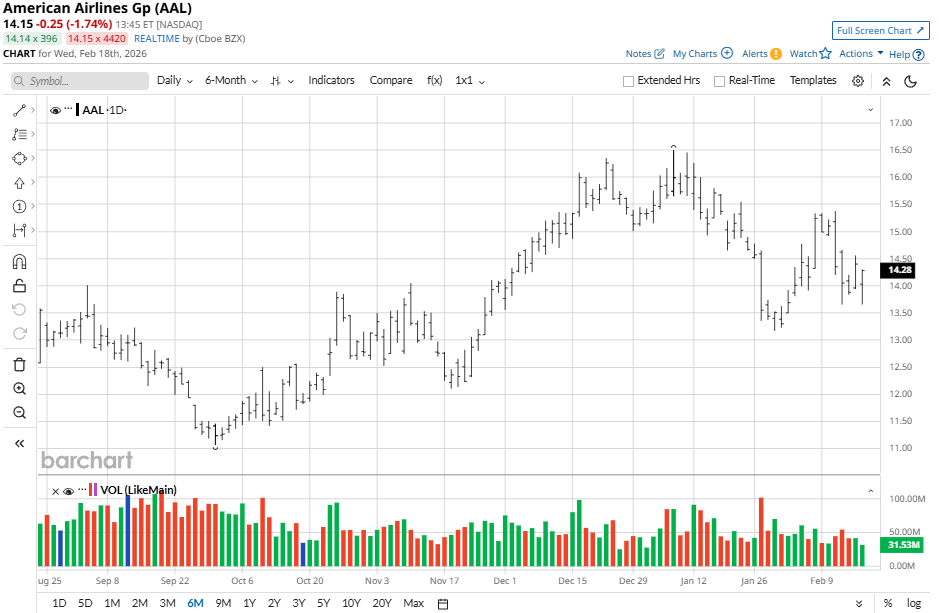Select the trend line drawing tool
Viewport: 939px width, 613px height.
[18, 110]
